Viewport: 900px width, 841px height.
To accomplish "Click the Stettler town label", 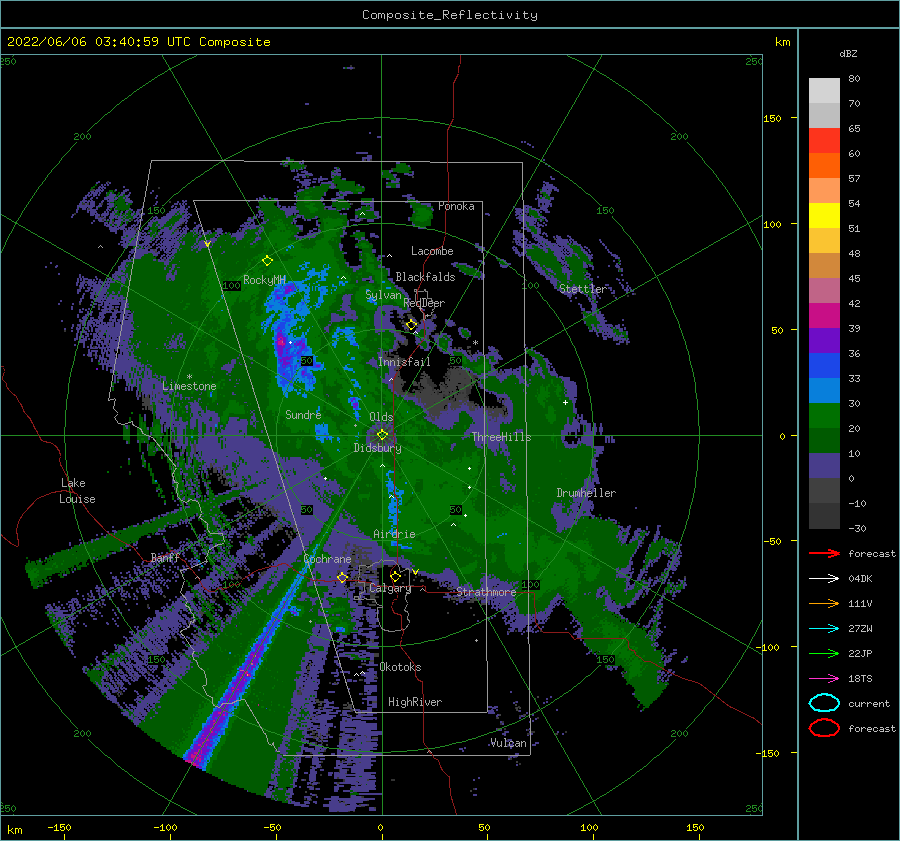I will (583, 289).
